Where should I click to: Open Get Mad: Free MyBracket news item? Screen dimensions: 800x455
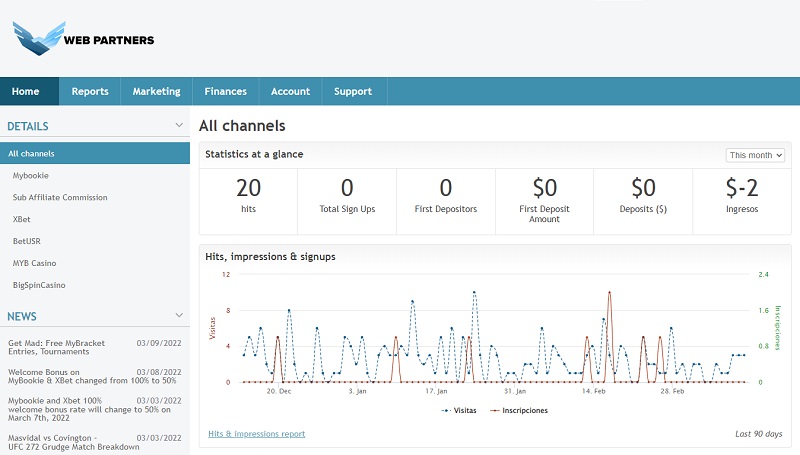56,347
